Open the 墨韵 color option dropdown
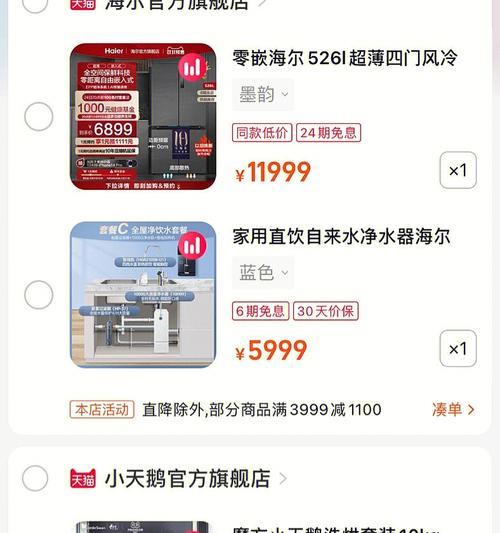Screen dimensions: 500x533 point(263,94)
